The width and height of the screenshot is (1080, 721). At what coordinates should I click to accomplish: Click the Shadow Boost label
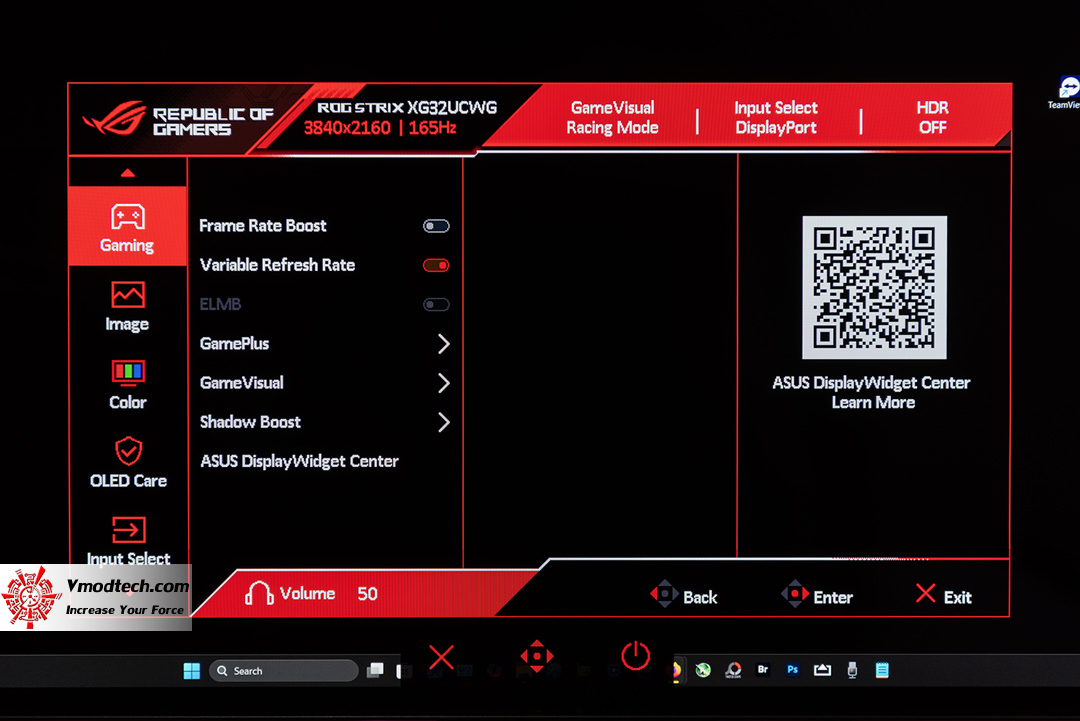pos(250,422)
